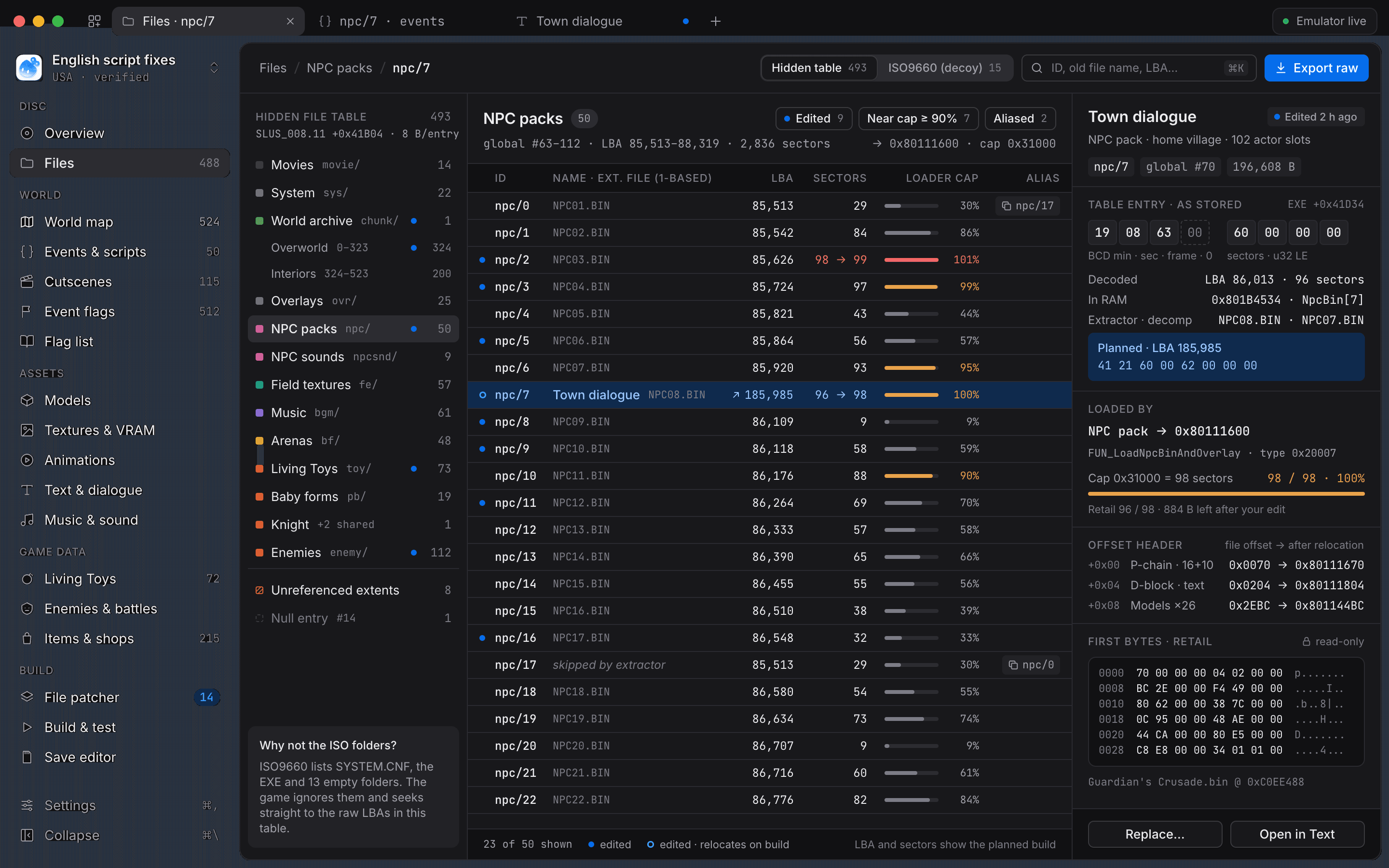Screen dimensions: 1389x868
Task: Focus the ID, old file name search field
Action: point(1139,68)
